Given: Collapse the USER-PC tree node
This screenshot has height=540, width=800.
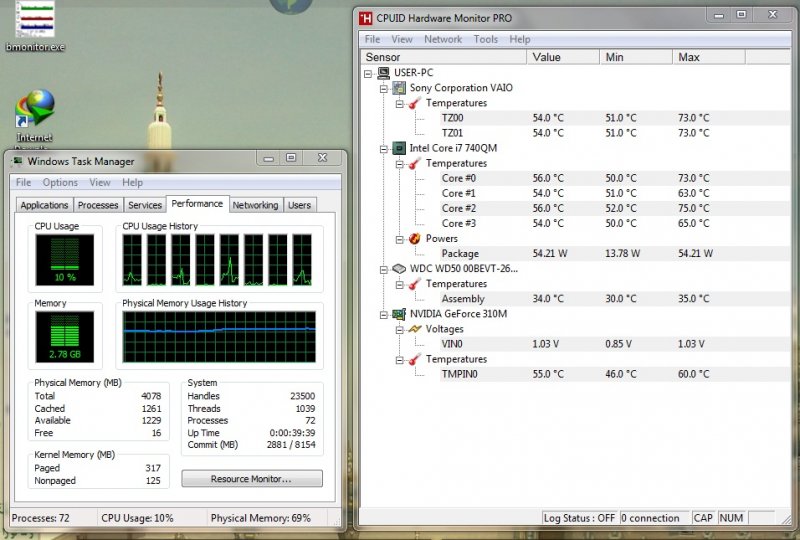Looking at the screenshot, I should point(368,74).
